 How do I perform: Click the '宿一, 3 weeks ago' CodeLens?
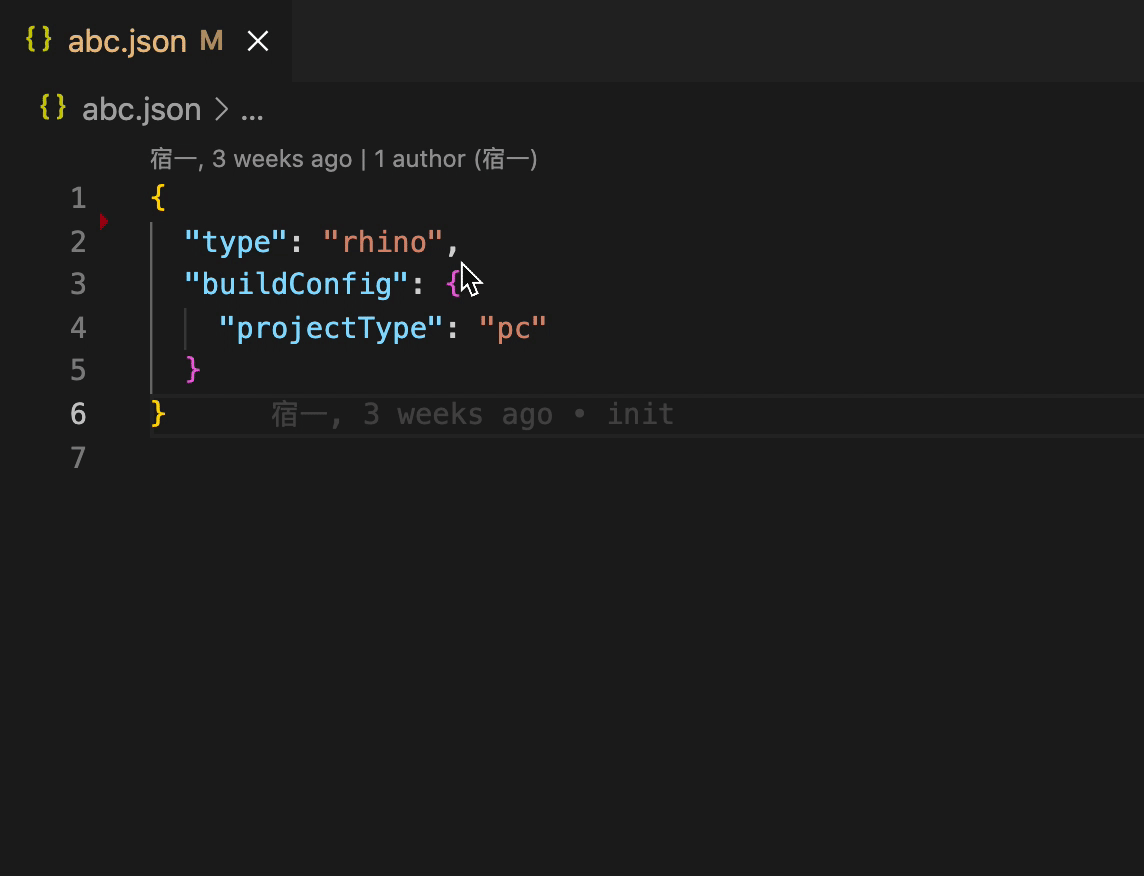(251, 159)
